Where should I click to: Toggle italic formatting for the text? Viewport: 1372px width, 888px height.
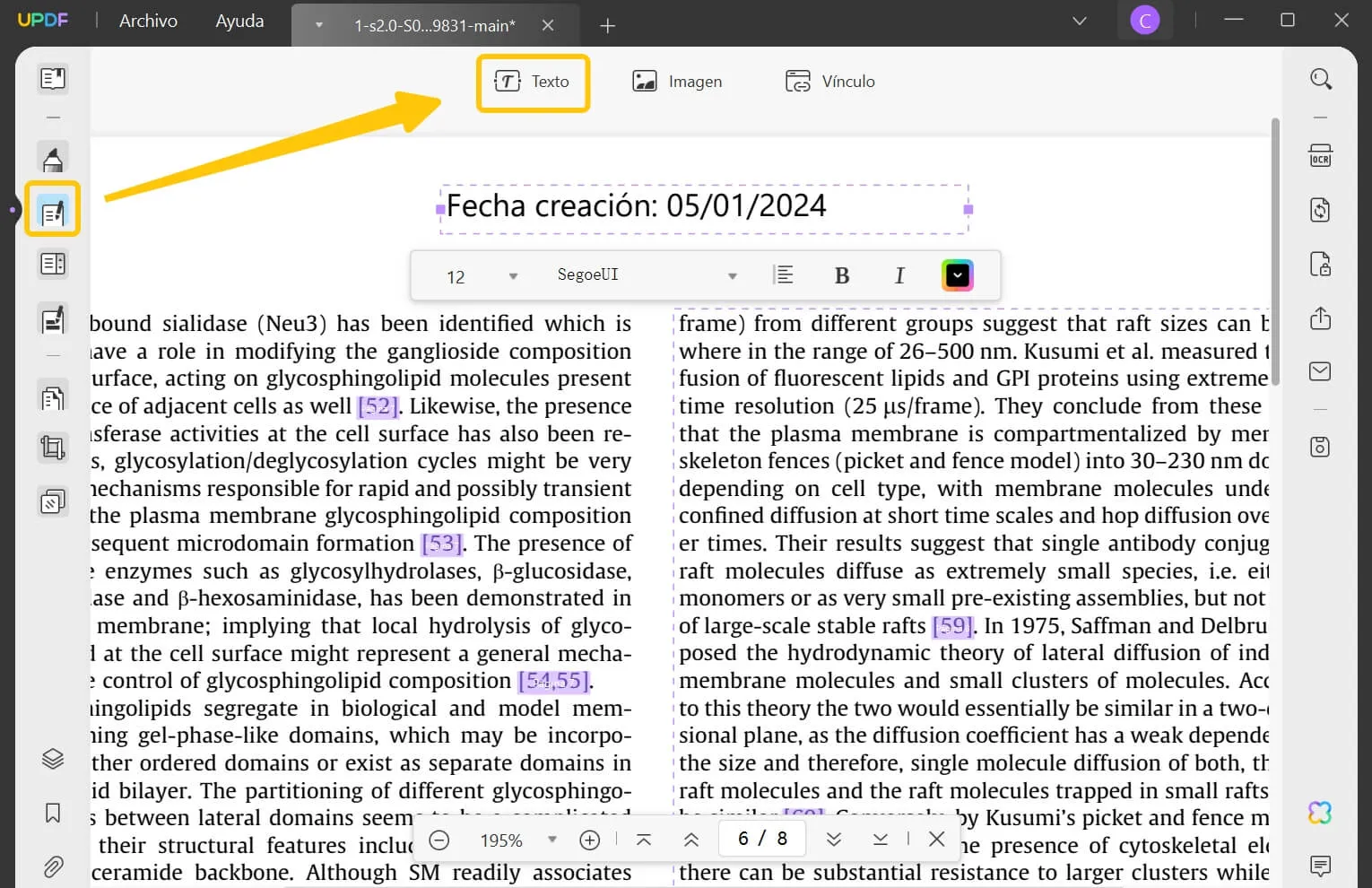coord(899,275)
